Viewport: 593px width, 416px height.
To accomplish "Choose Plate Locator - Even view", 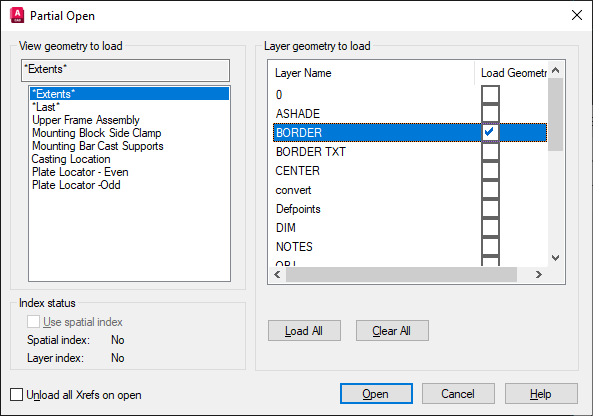I will [80, 172].
